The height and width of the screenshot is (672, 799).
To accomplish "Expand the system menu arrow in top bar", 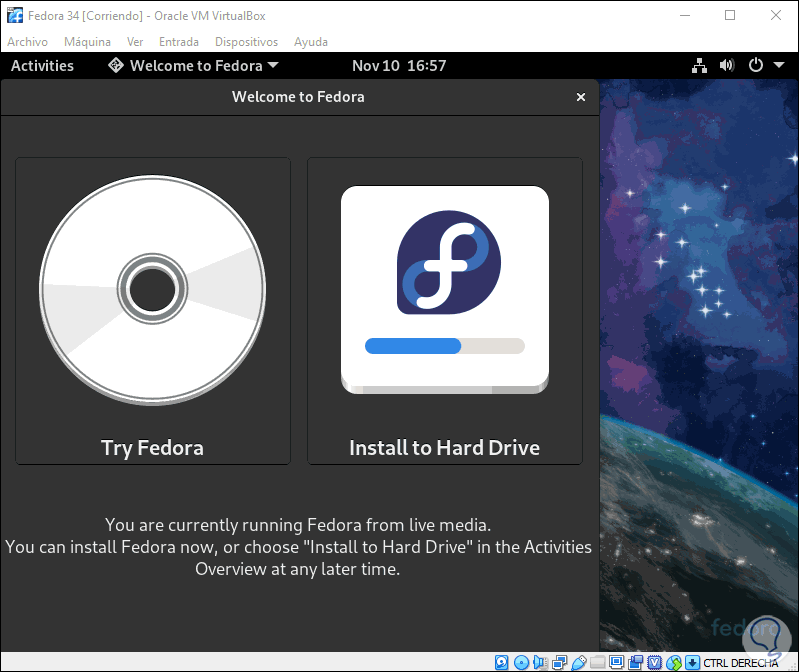I will click(779, 65).
